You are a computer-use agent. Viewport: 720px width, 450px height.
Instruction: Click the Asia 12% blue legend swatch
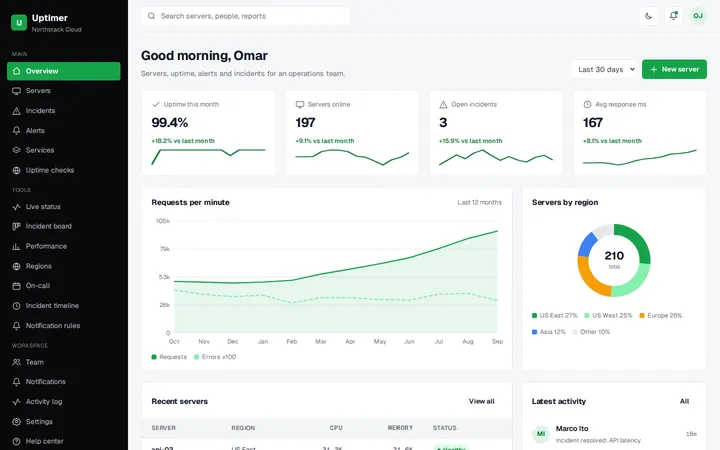(534, 332)
